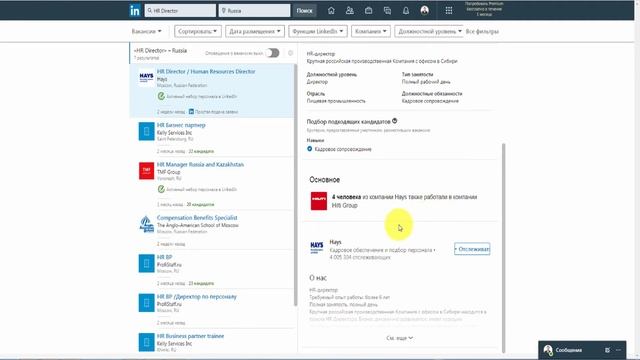Open the Функции LinkedIn filter dropdown
The image size is (640, 360).
318,31
